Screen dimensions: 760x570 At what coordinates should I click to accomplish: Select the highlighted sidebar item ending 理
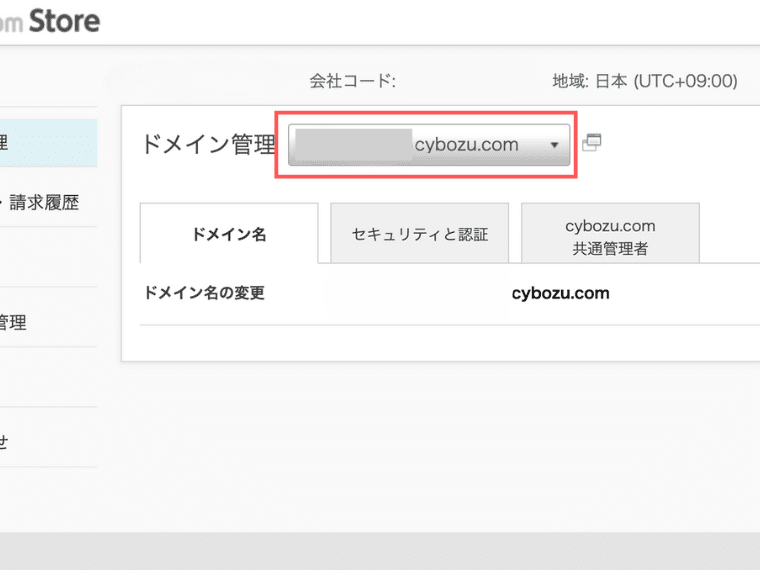click(48, 143)
